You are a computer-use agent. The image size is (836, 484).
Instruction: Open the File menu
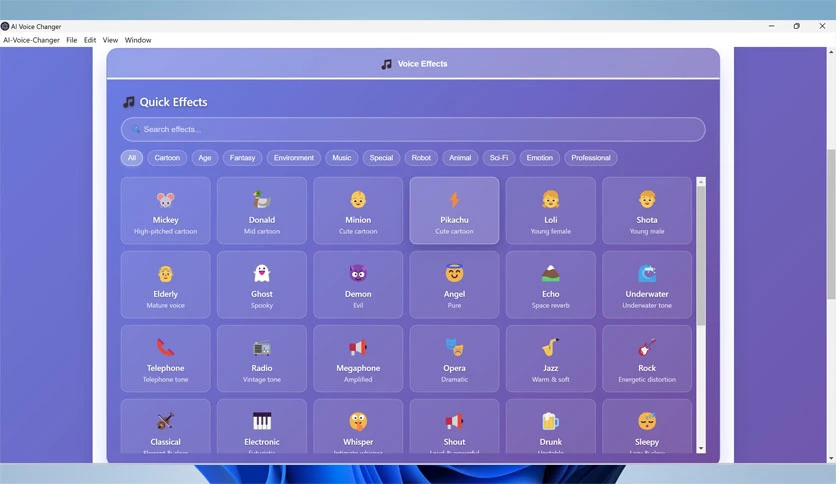coord(71,40)
